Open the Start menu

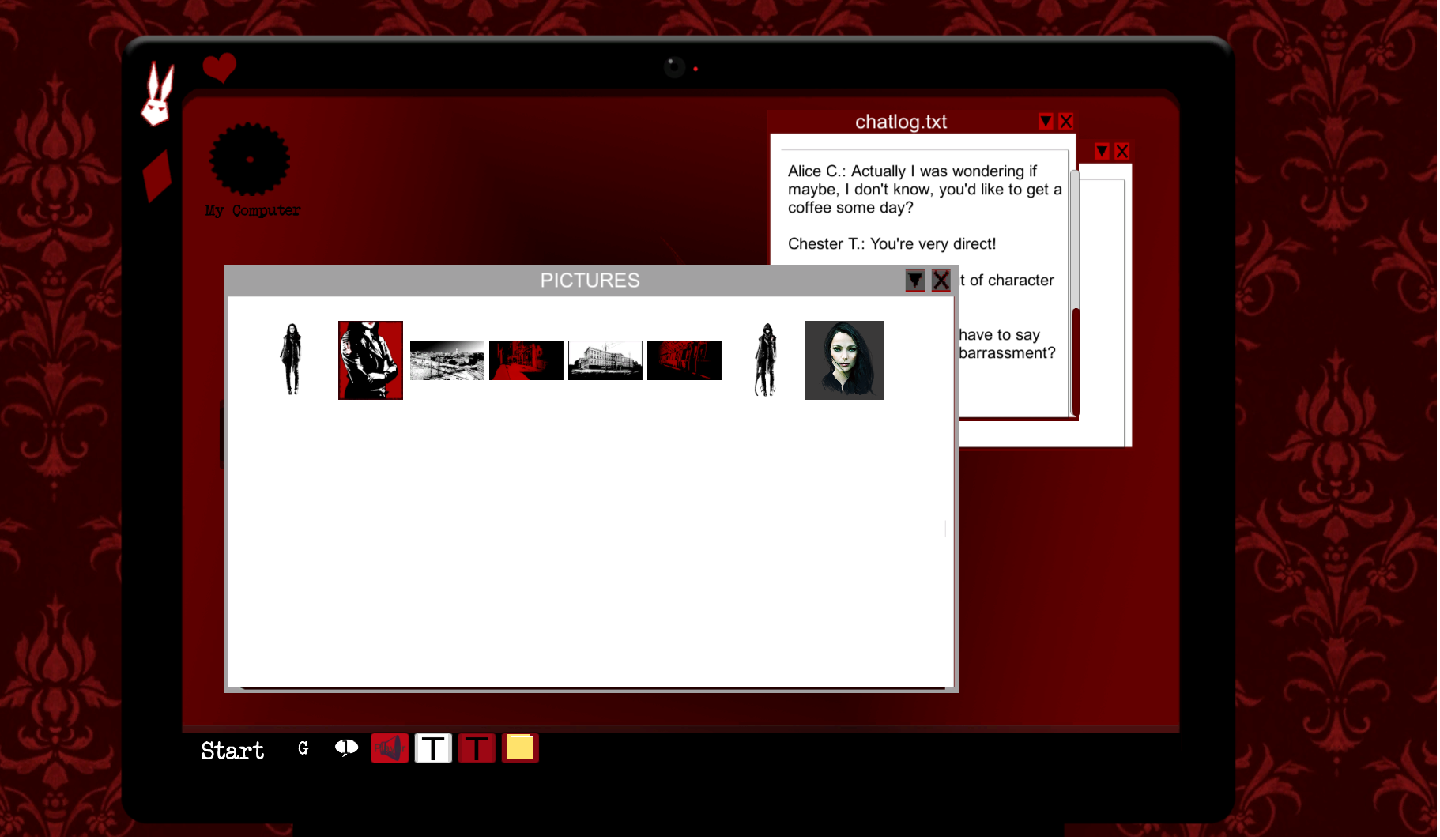232,750
